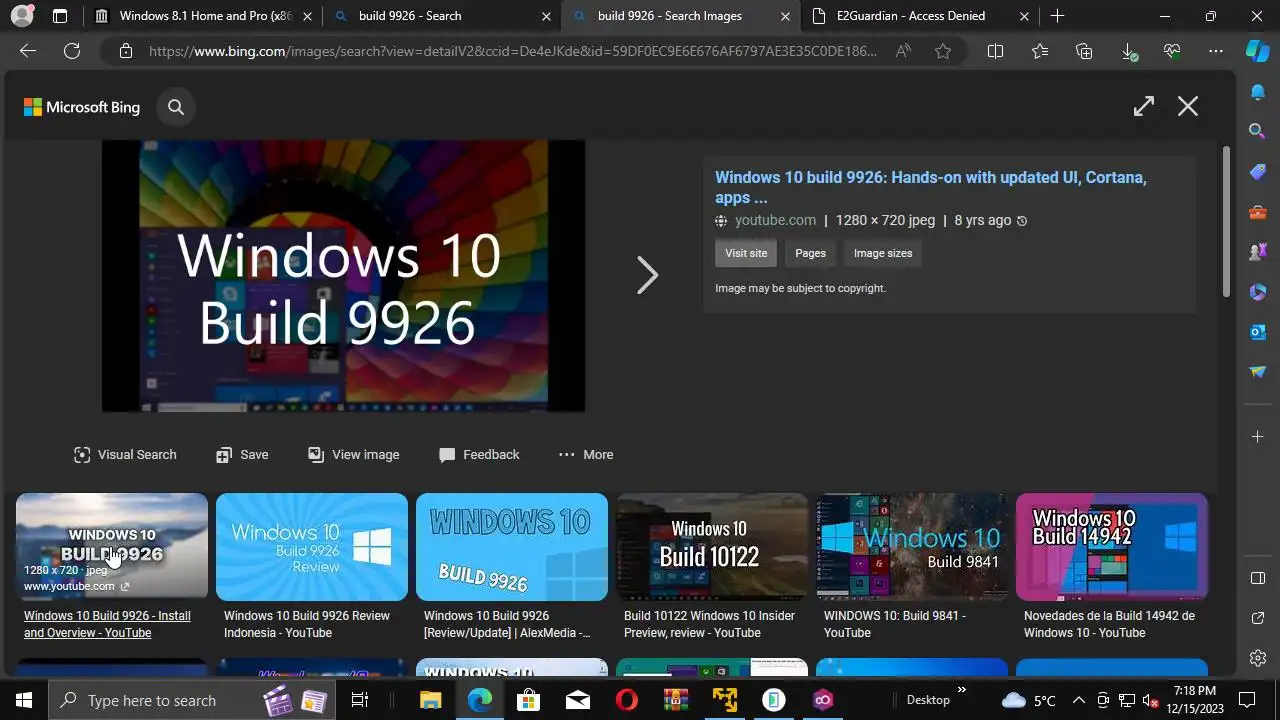Close the build 9926 Search Images tab
The width and height of the screenshot is (1280, 720).
pos(784,16)
